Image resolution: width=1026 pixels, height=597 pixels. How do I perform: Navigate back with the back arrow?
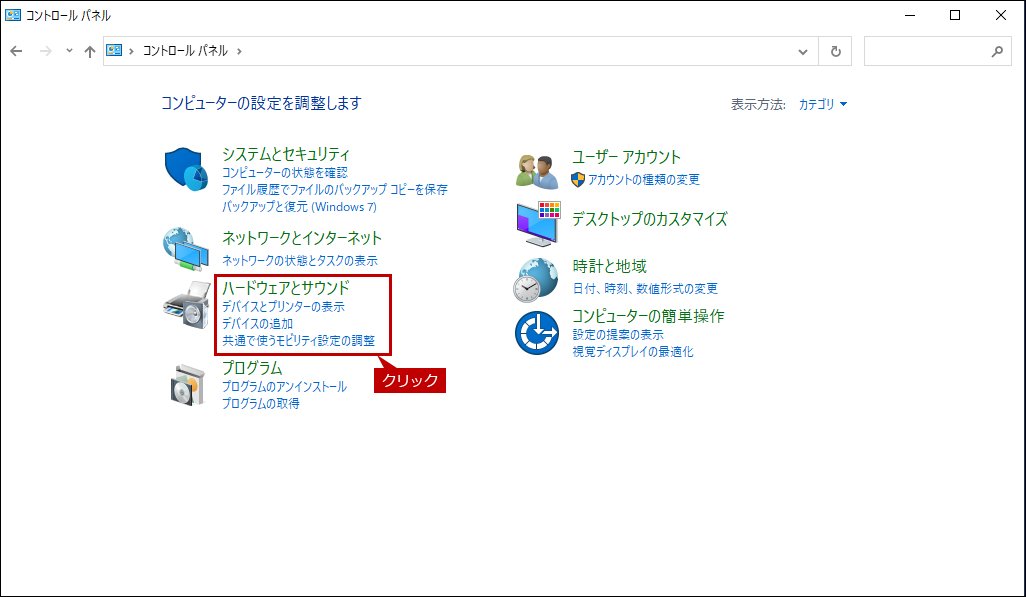pos(17,51)
